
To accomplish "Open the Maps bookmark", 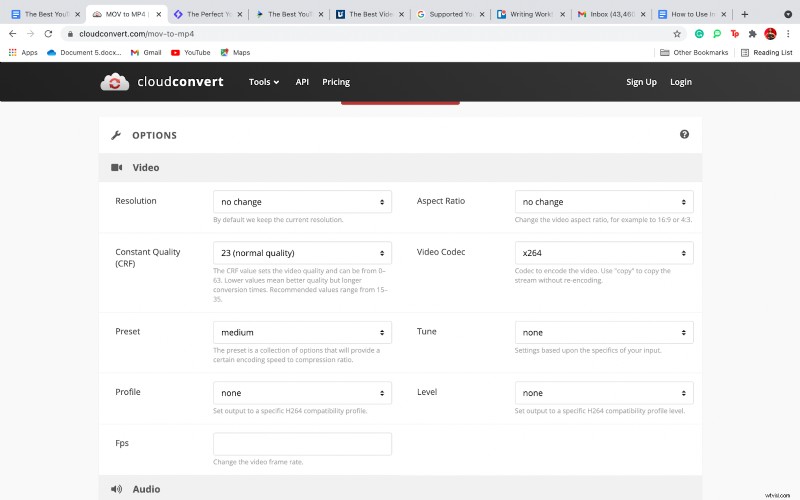I will 235,53.
